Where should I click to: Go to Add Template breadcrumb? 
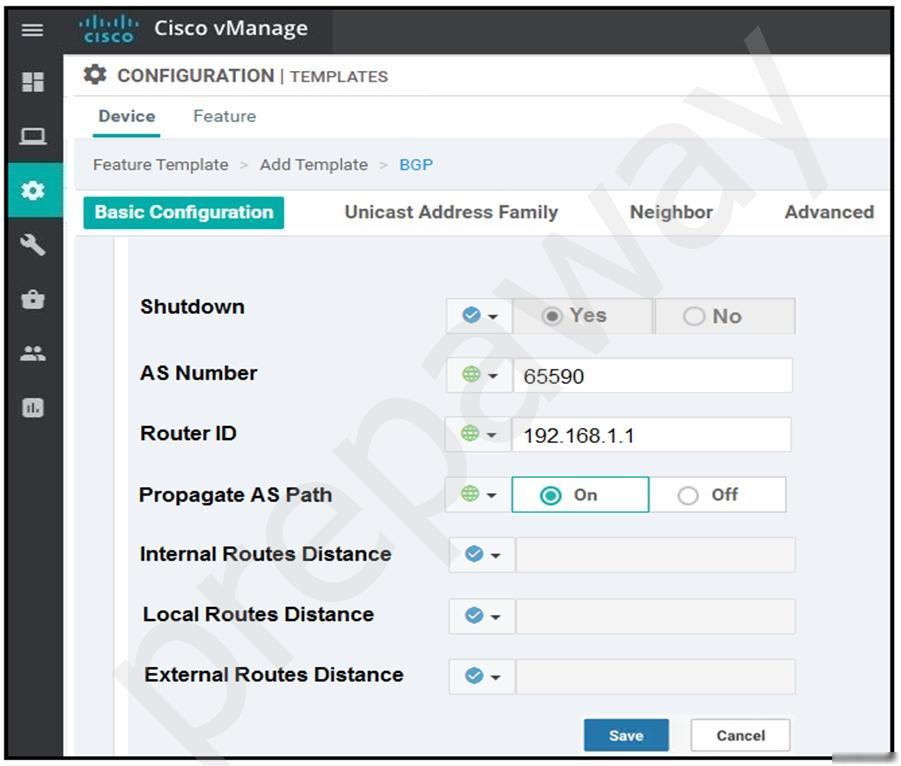pyautogui.click(x=314, y=165)
